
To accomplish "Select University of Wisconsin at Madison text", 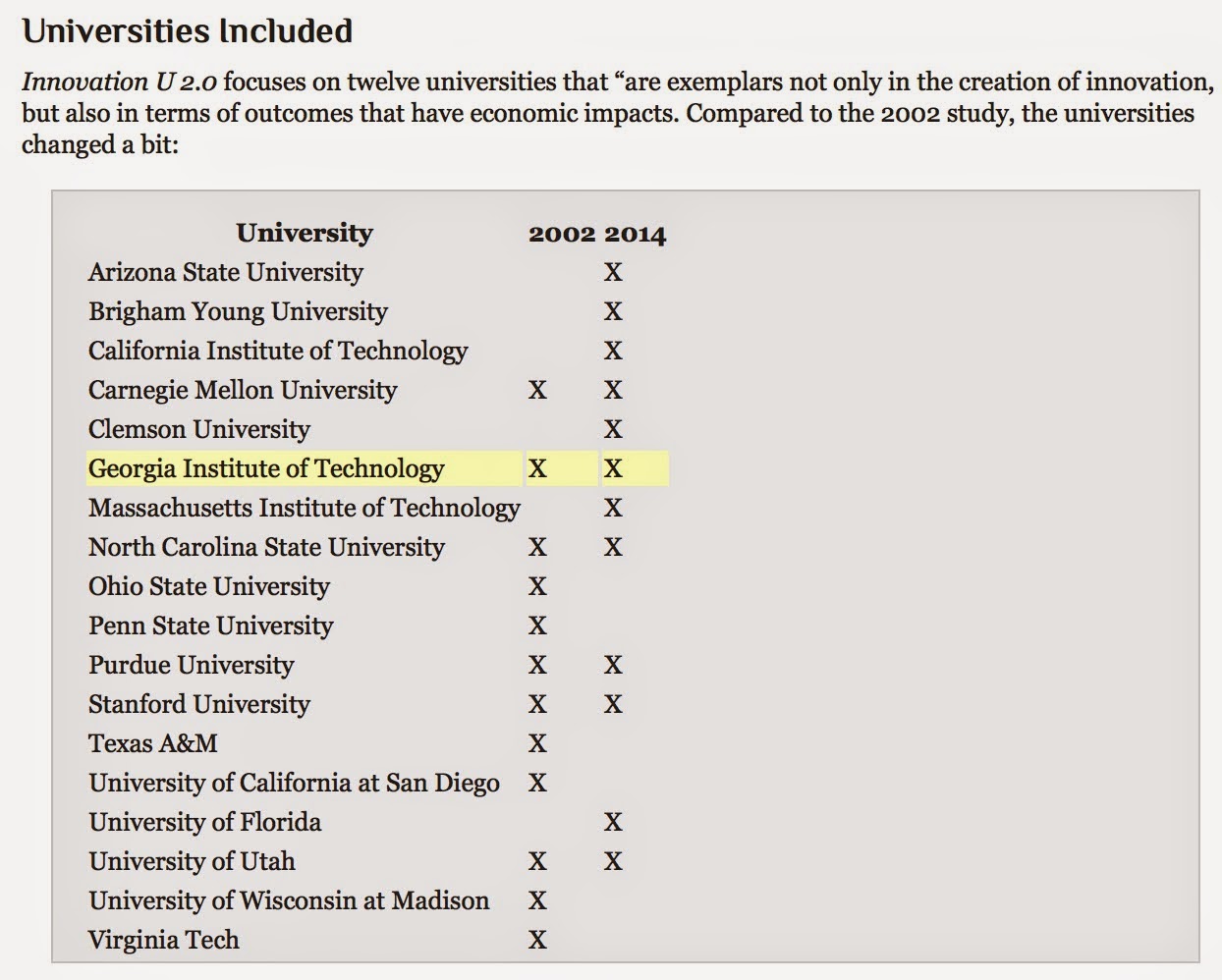I will (x=289, y=900).
